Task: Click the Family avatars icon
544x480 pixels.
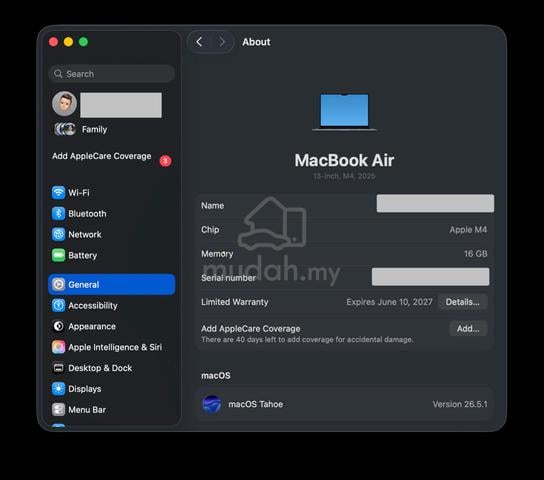Action: click(65, 129)
